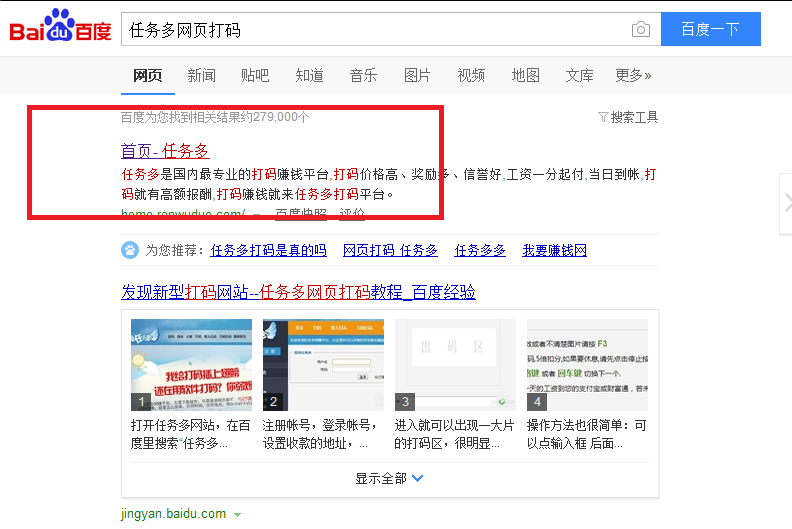Expand the 更多» menu
This screenshot has width=792, height=529.
click(x=633, y=75)
